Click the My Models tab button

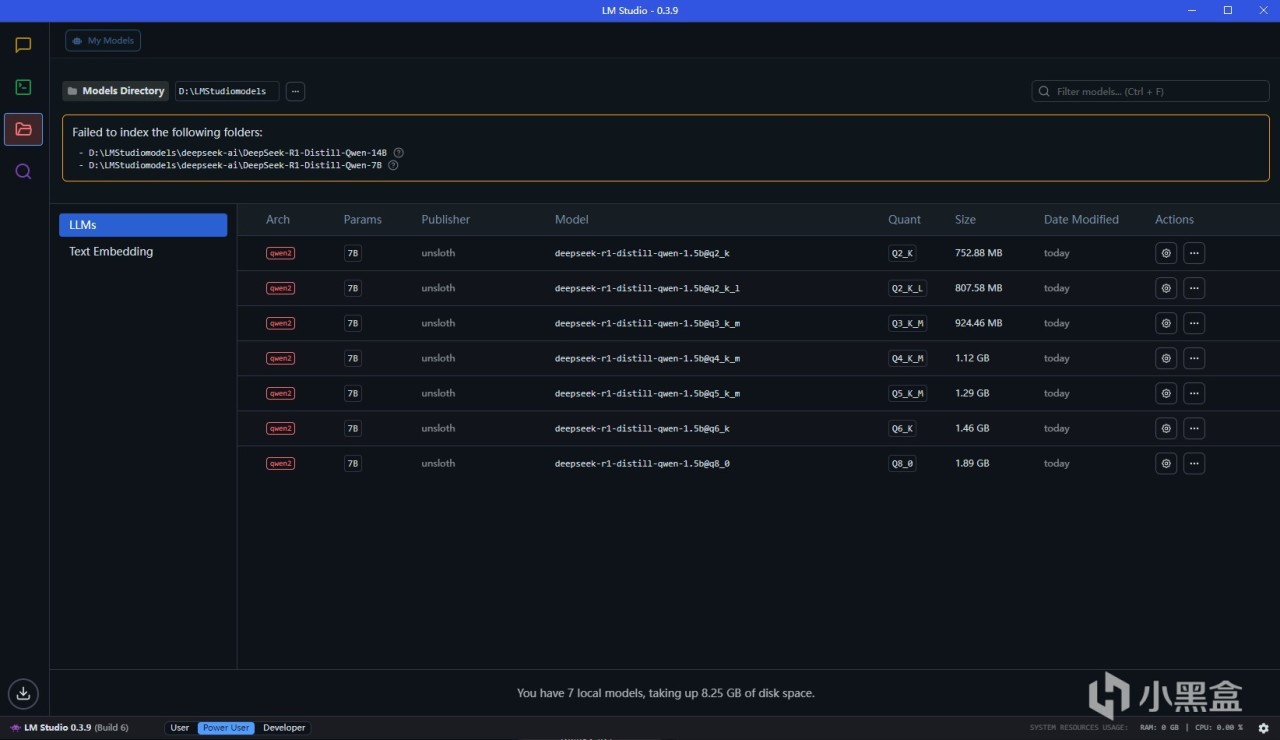click(x=103, y=41)
